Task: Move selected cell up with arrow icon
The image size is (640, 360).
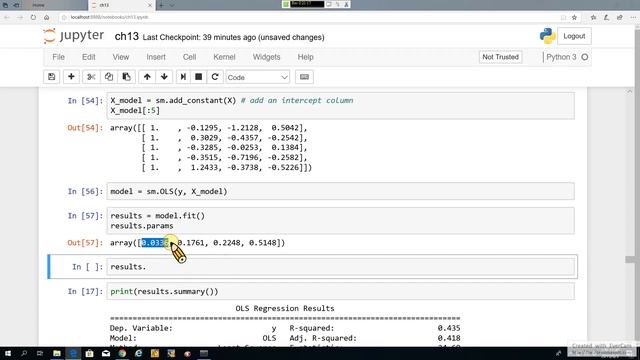Action: (147, 77)
